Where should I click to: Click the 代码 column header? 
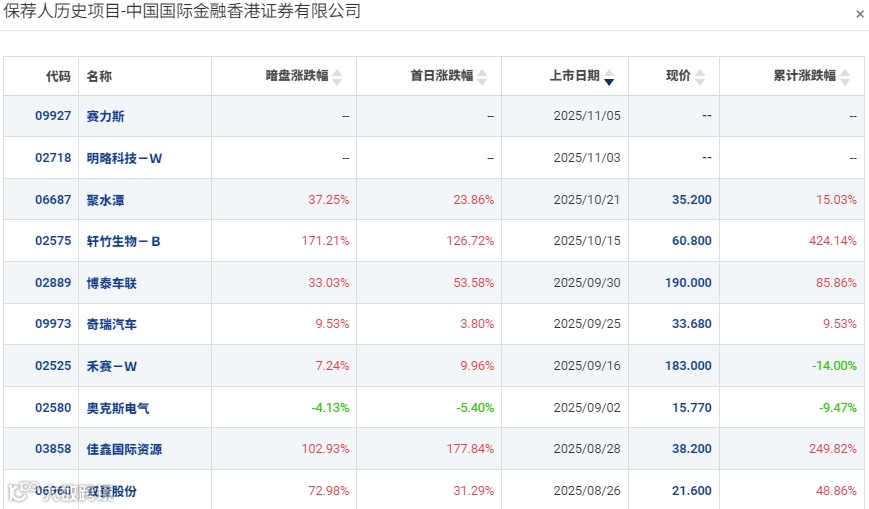pos(58,76)
